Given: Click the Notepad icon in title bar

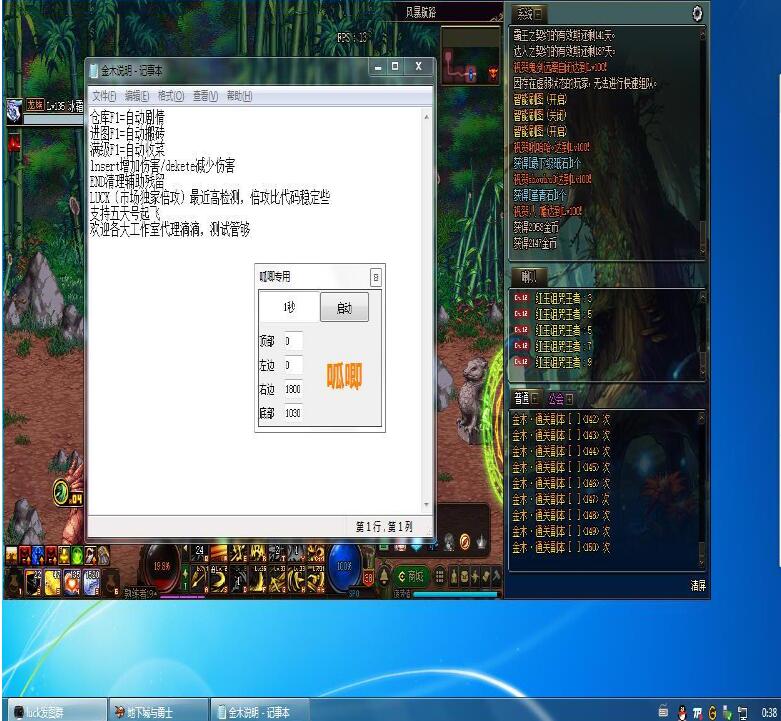Looking at the screenshot, I should point(93,71).
